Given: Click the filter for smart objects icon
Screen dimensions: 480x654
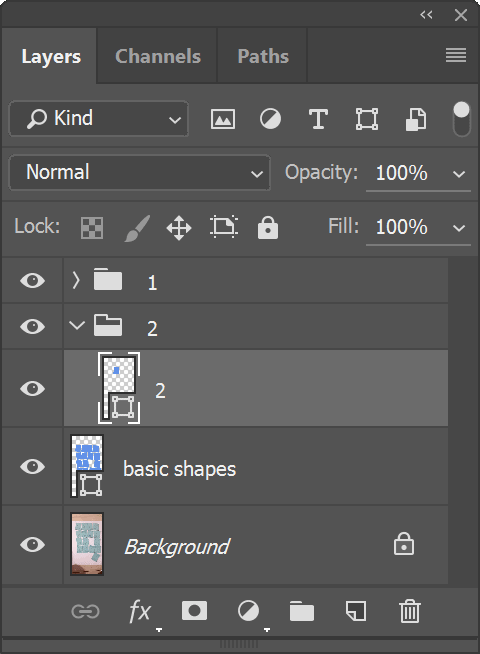Looking at the screenshot, I should (x=416, y=120).
